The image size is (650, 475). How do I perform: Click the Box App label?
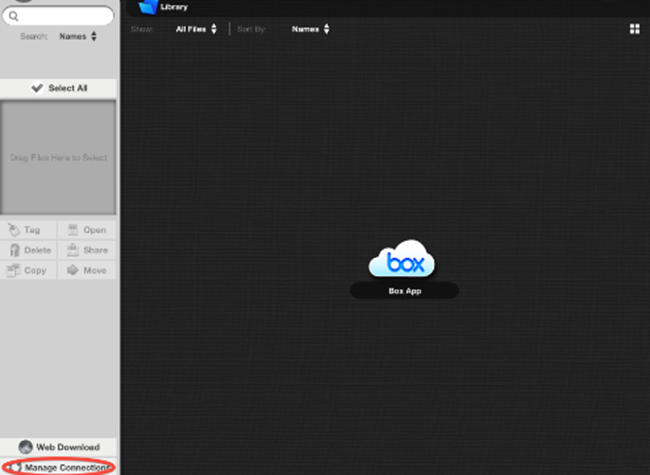pos(405,291)
